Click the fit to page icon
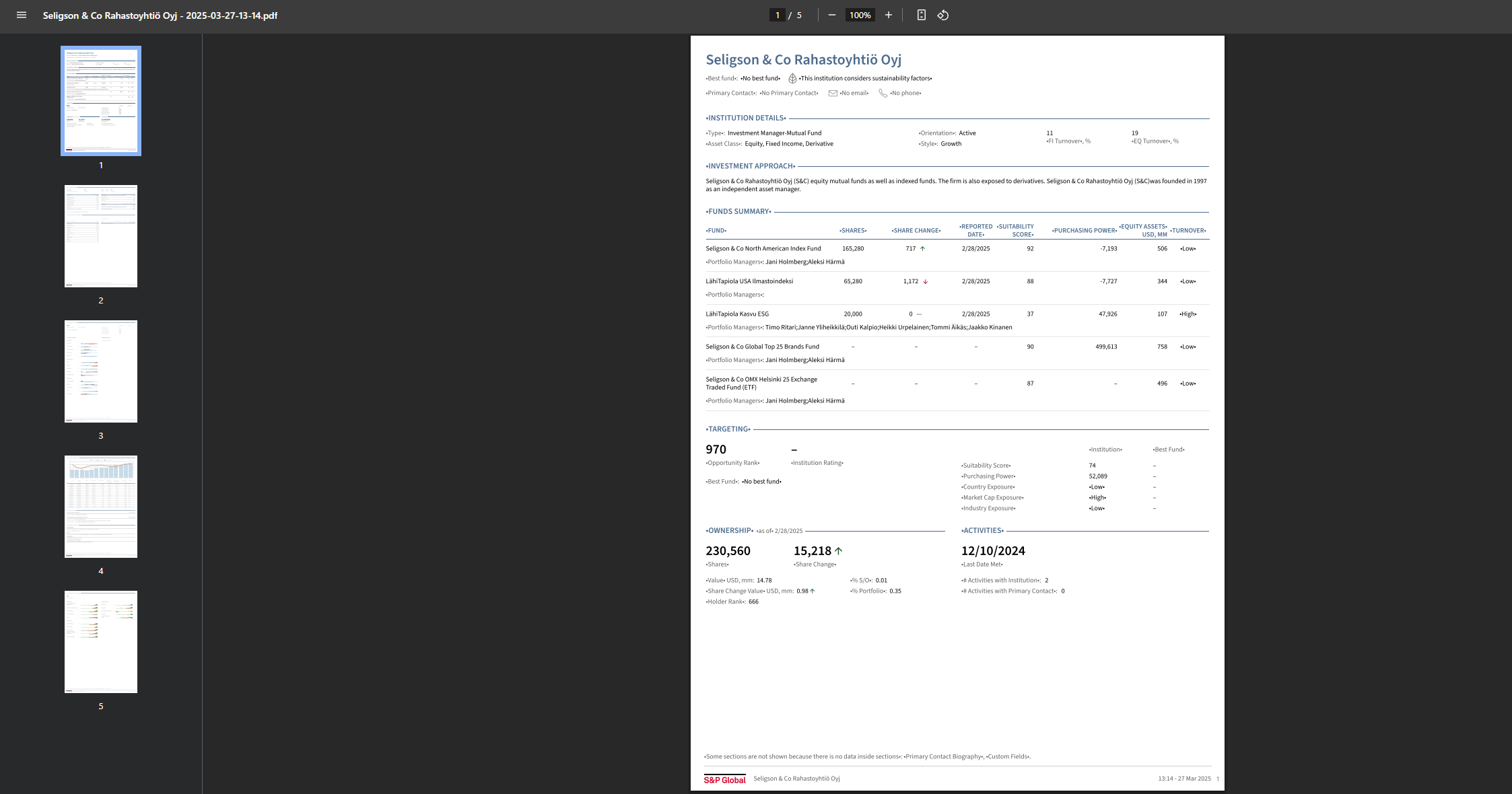Screen dimensions: 1512x794 [x=922, y=15]
